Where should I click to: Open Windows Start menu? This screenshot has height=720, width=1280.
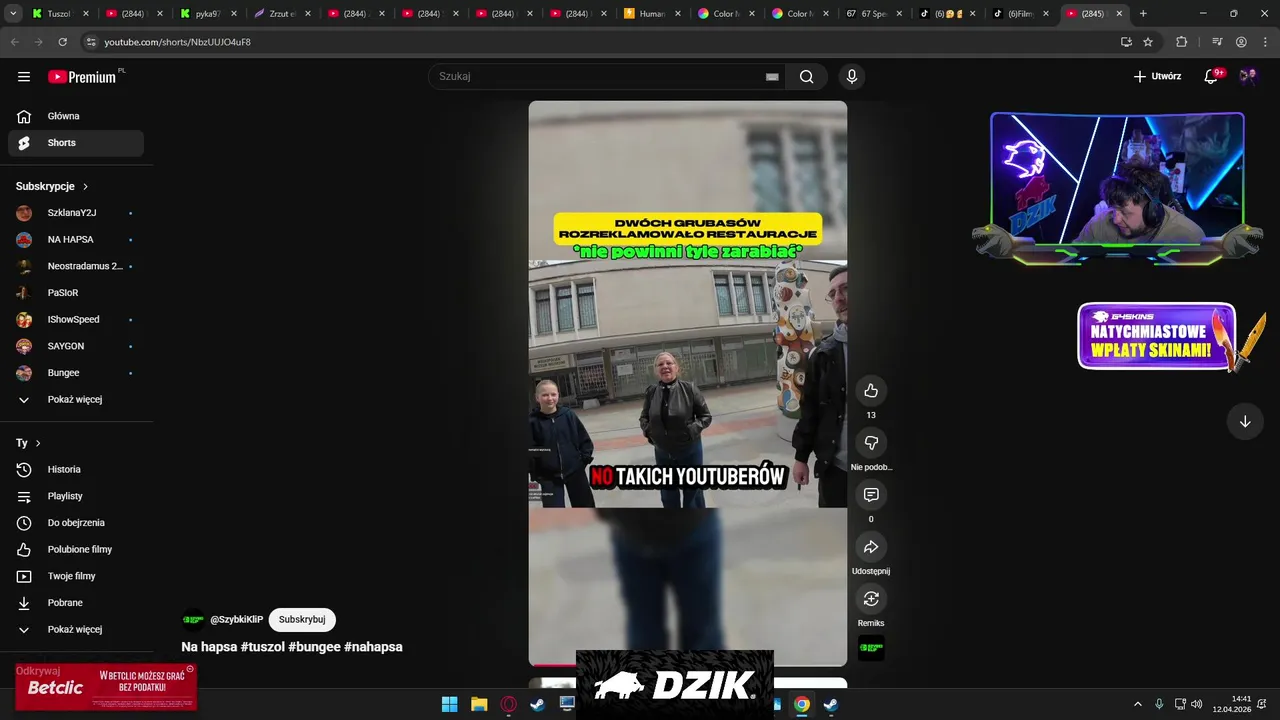pyautogui.click(x=450, y=704)
